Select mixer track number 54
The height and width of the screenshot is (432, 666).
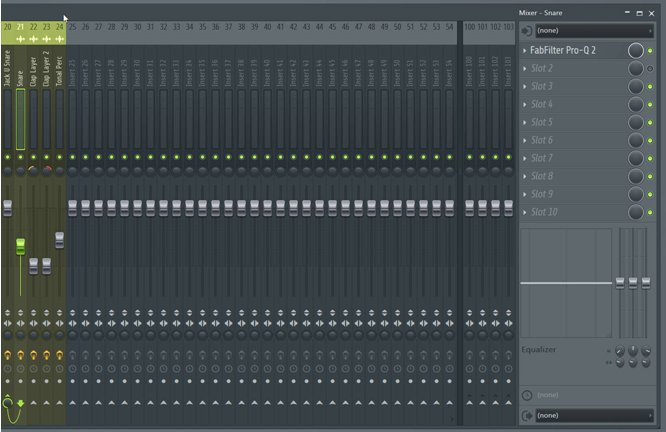(x=449, y=27)
